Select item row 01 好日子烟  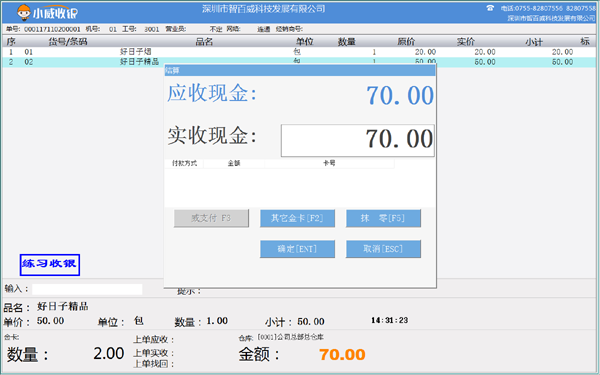pos(300,52)
